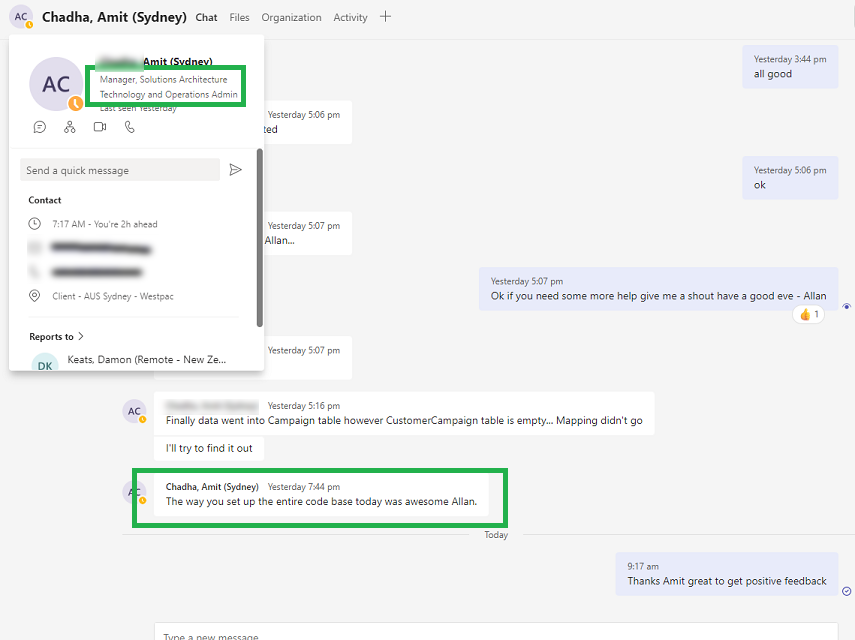Switch to the Activity tab
This screenshot has width=855, height=640.
[x=350, y=18]
